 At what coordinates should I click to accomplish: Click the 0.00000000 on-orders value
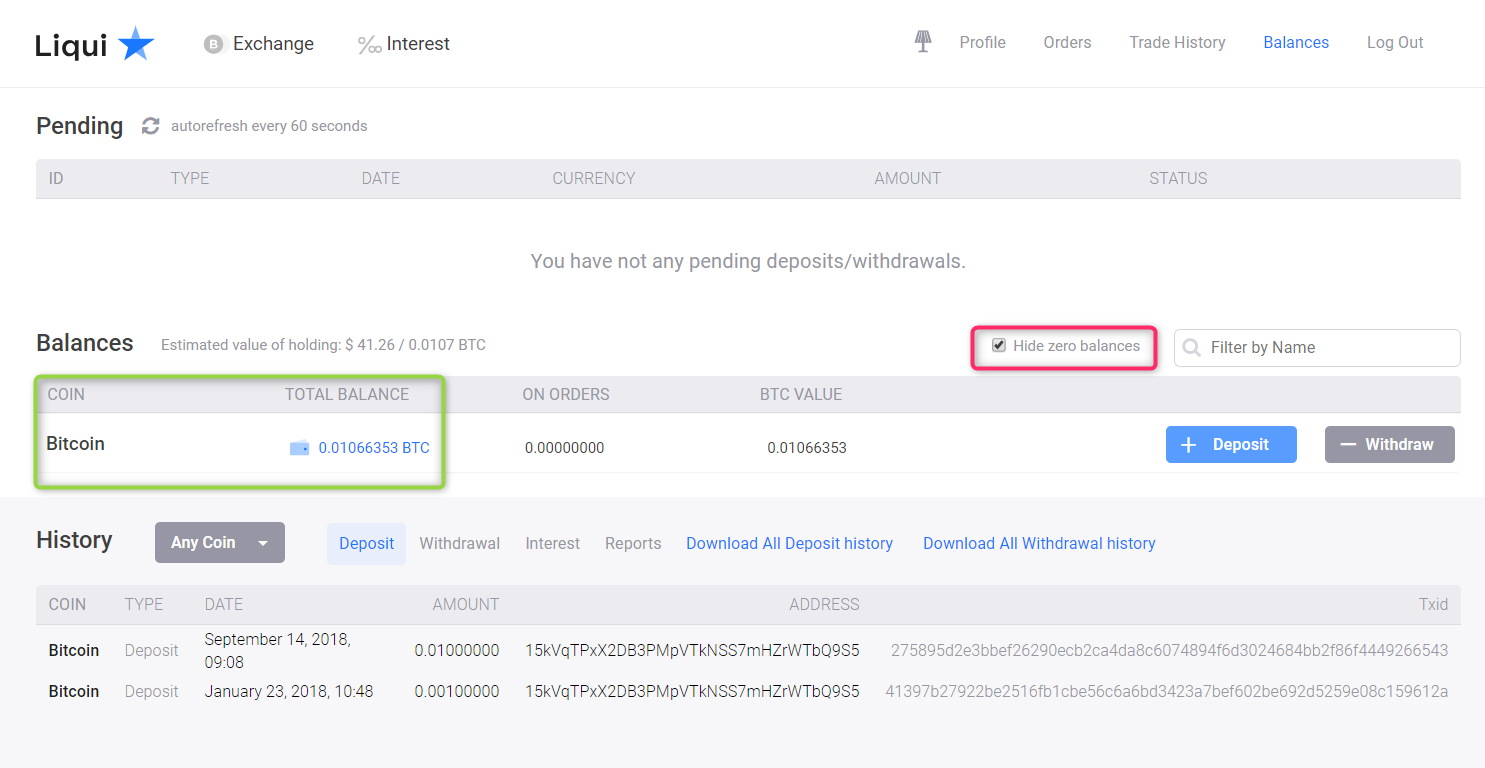[x=565, y=448]
